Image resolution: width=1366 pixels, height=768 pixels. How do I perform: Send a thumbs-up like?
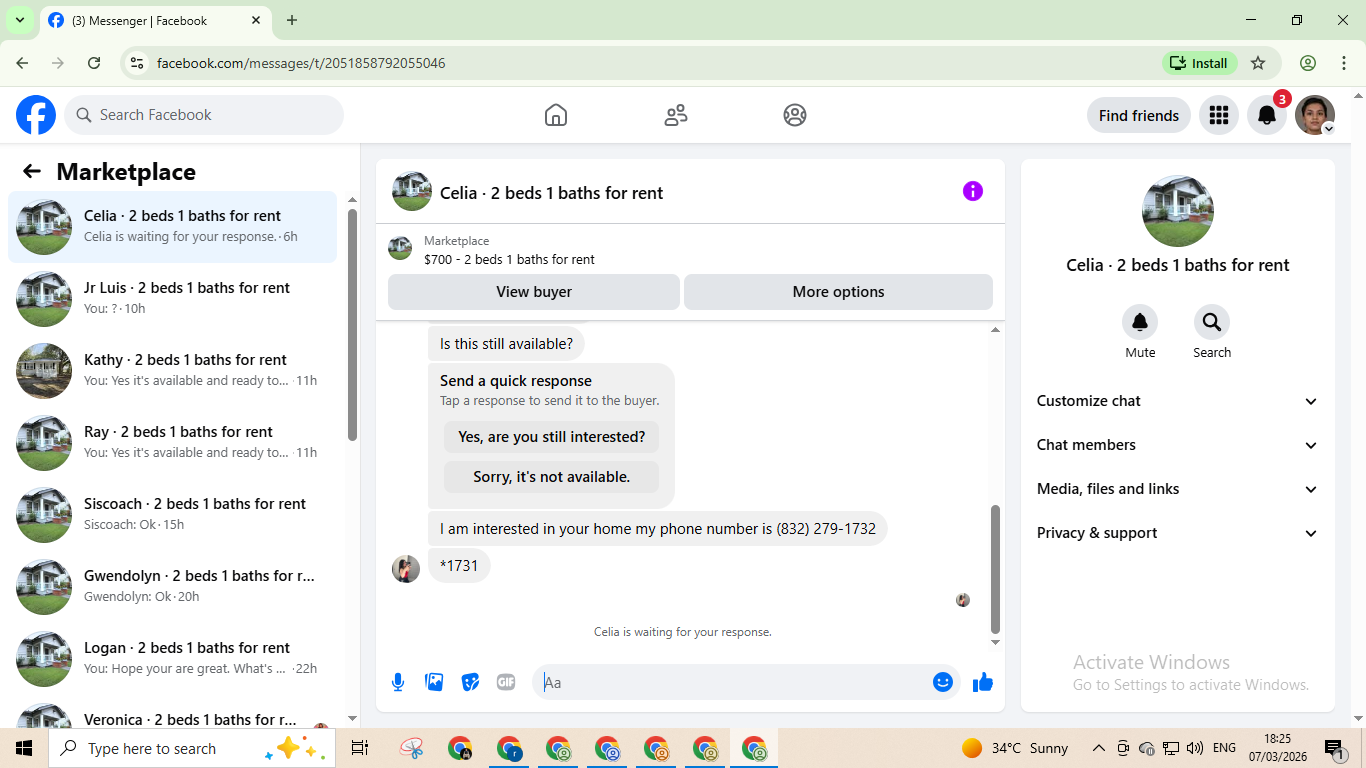click(x=983, y=682)
